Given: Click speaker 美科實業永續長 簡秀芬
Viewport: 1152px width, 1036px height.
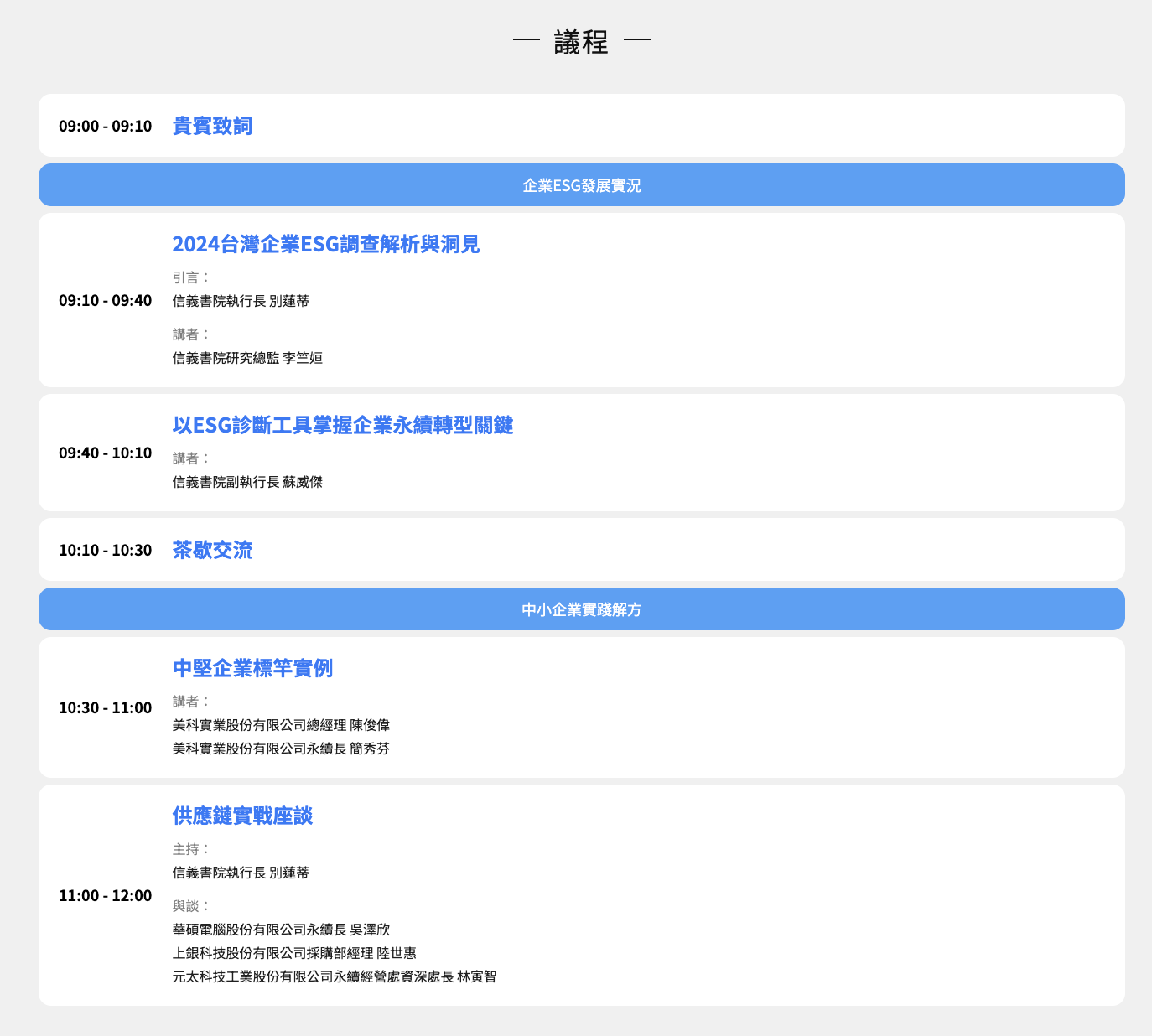Looking at the screenshot, I should [x=281, y=749].
